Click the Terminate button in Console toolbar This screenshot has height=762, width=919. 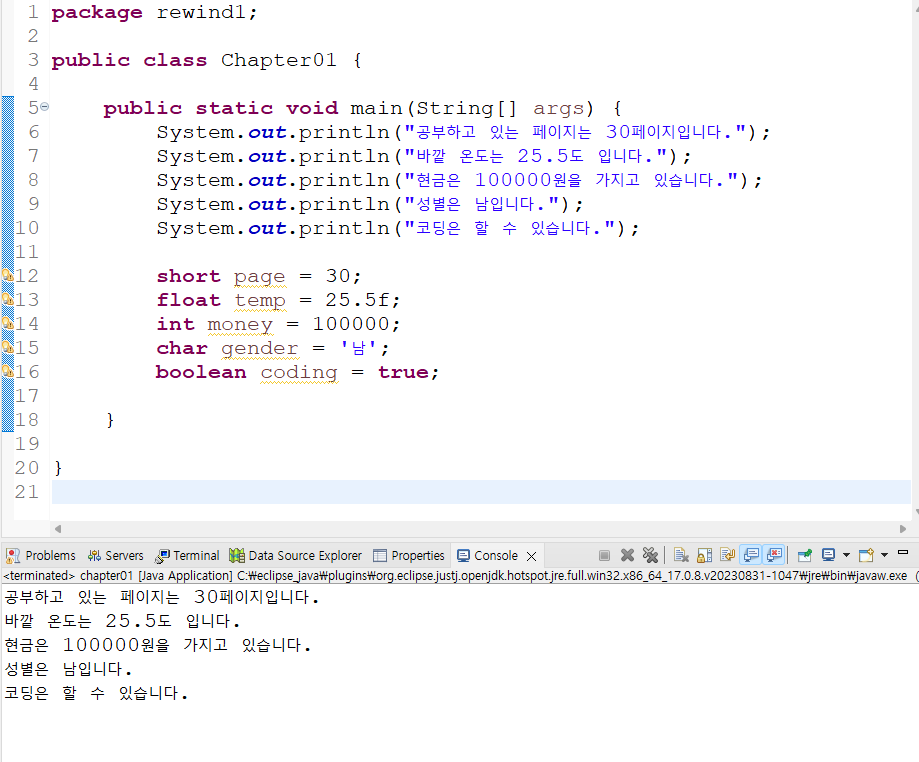pos(604,555)
